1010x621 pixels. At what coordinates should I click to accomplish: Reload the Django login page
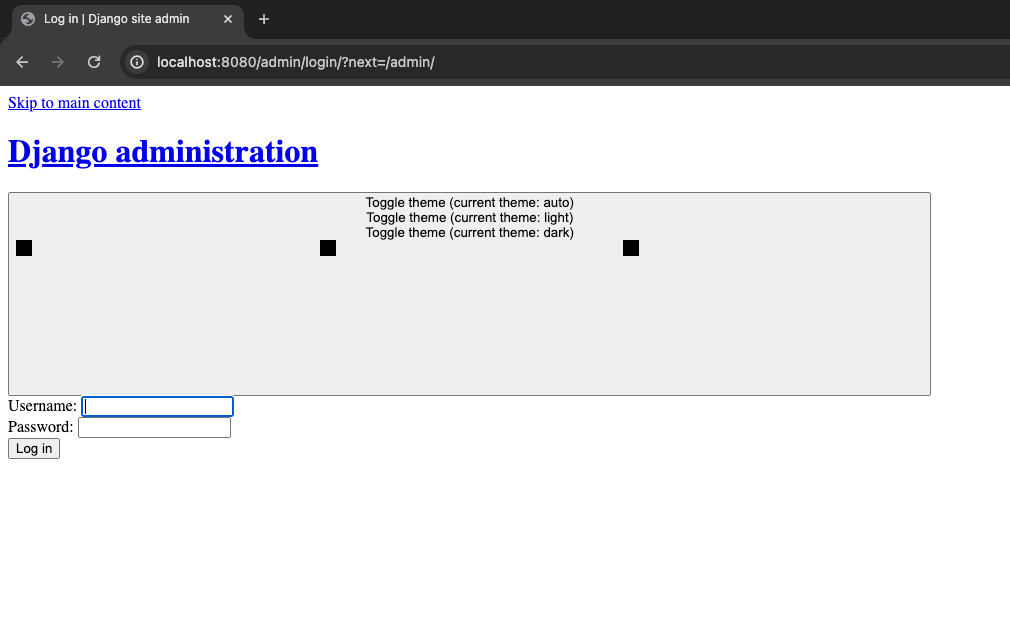pyautogui.click(x=94, y=62)
